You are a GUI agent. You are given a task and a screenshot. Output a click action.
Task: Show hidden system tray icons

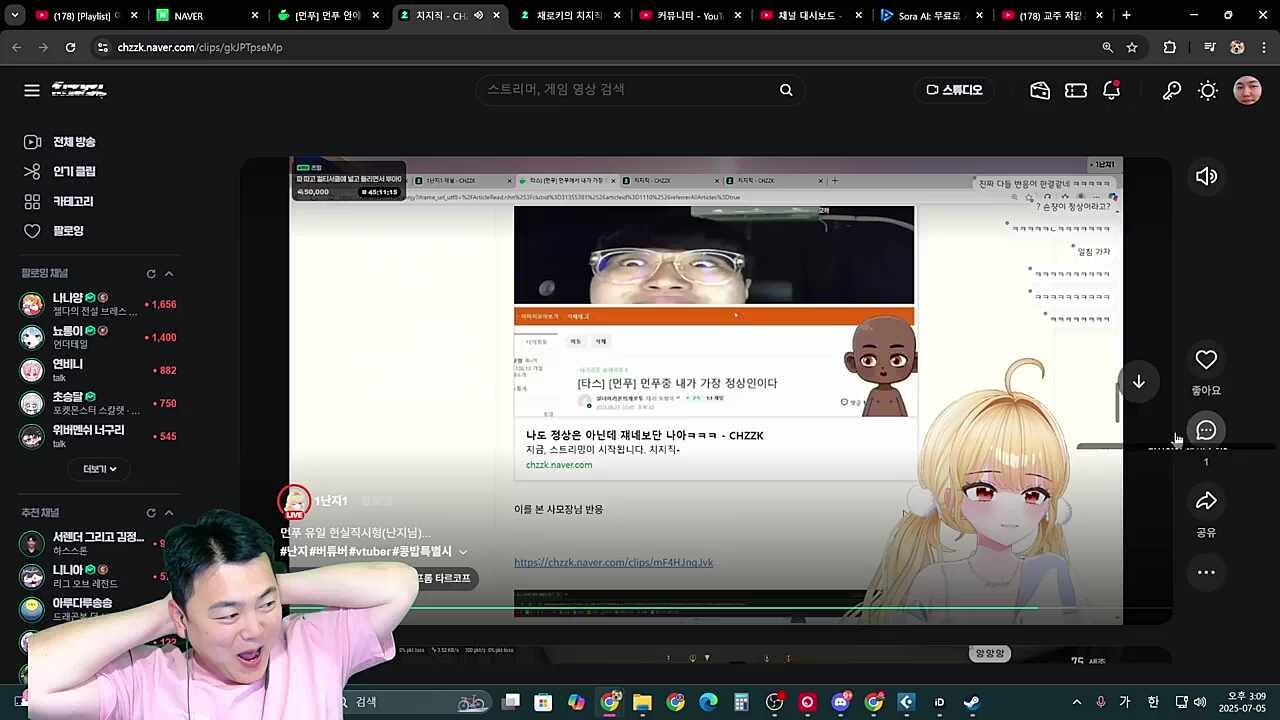click(x=1076, y=702)
